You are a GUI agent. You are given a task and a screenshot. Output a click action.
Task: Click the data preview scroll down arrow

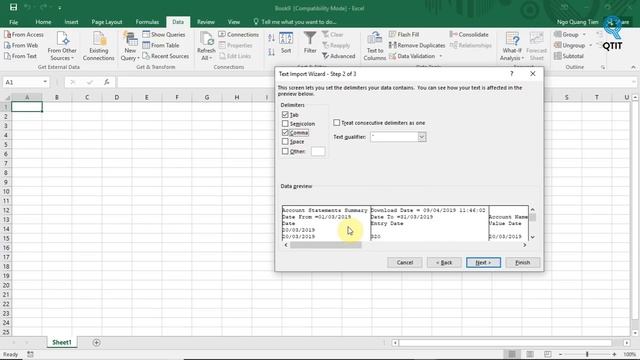coord(532,237)
